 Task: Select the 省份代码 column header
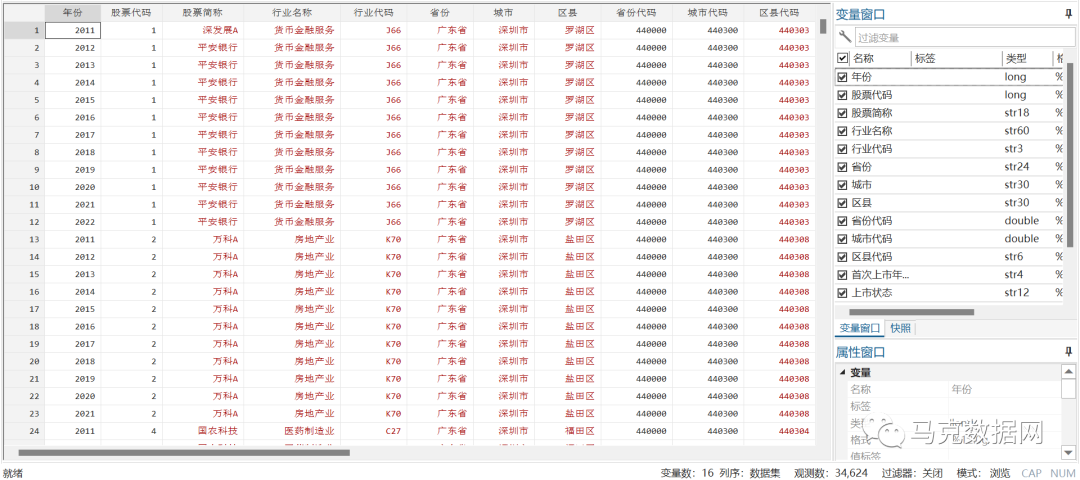click(x=636, y=13)
